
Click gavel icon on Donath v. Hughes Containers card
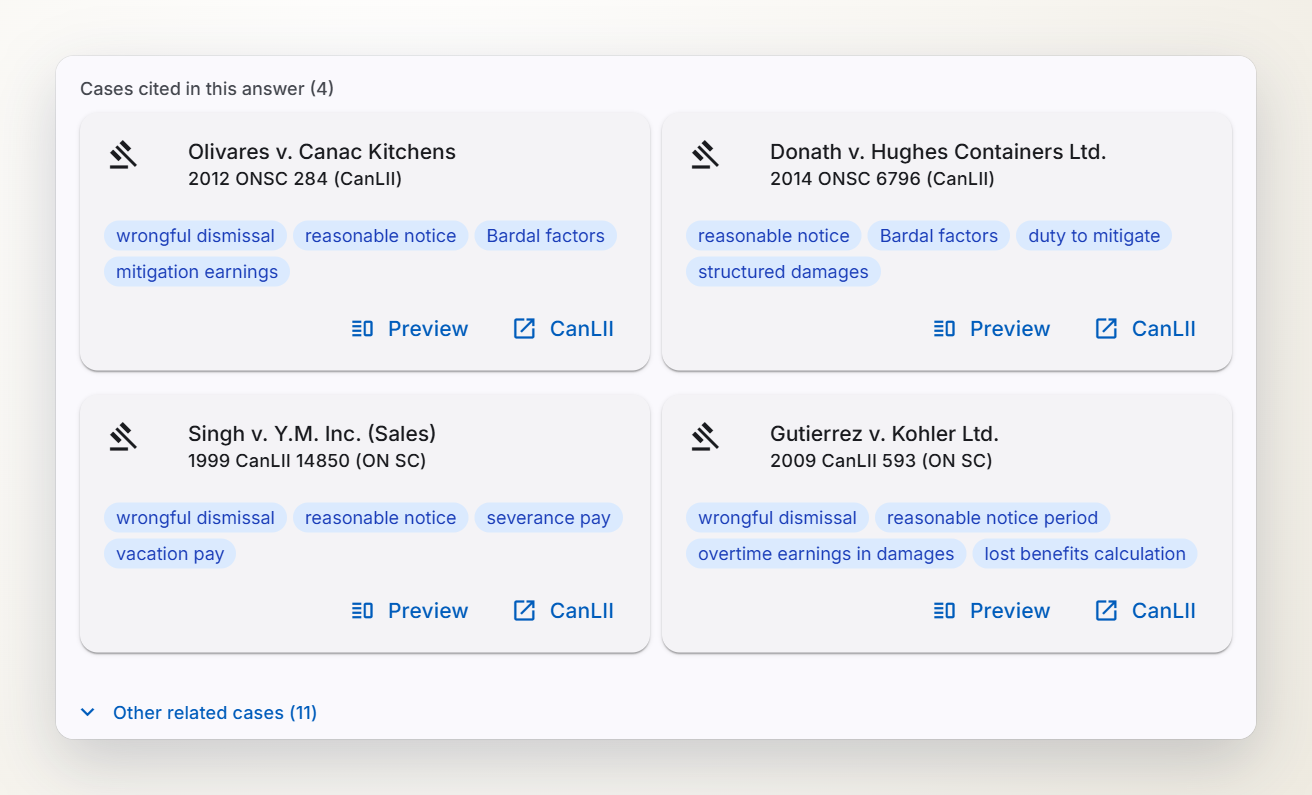pyautogui.click(x=705, y=155)
